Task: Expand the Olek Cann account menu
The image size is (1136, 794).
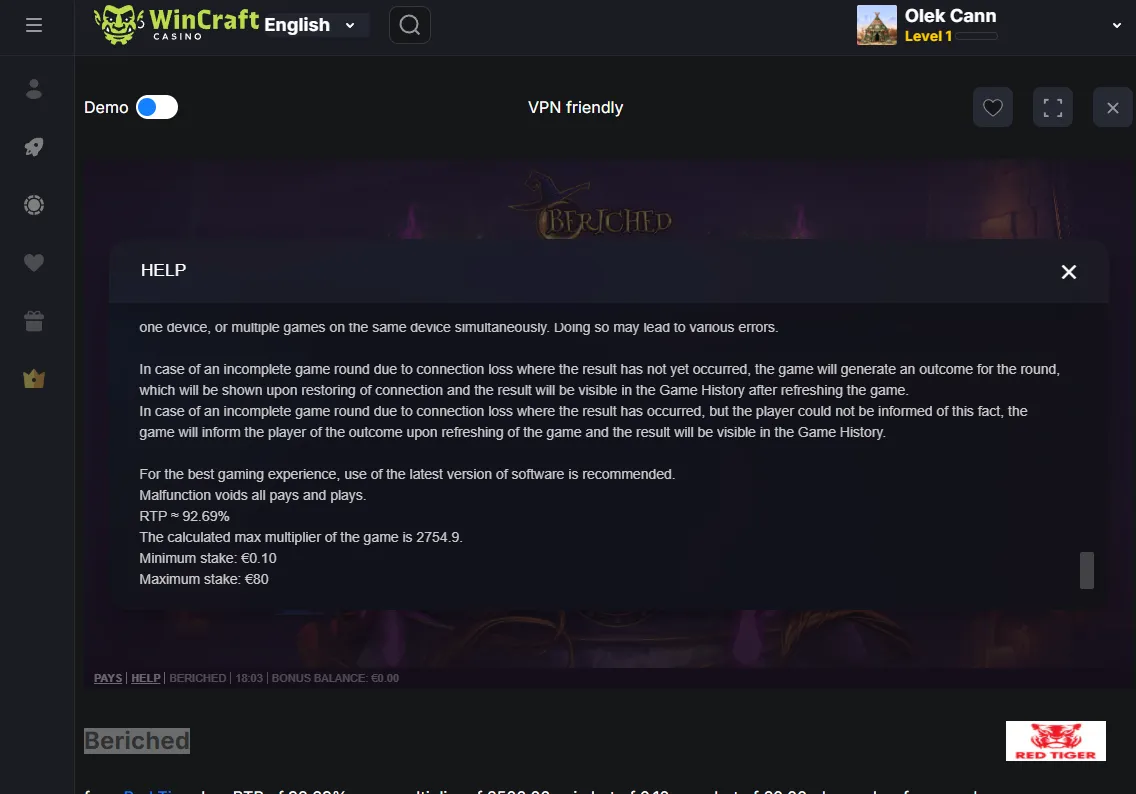Action: pyautogui.click(x=1116, y=25)
